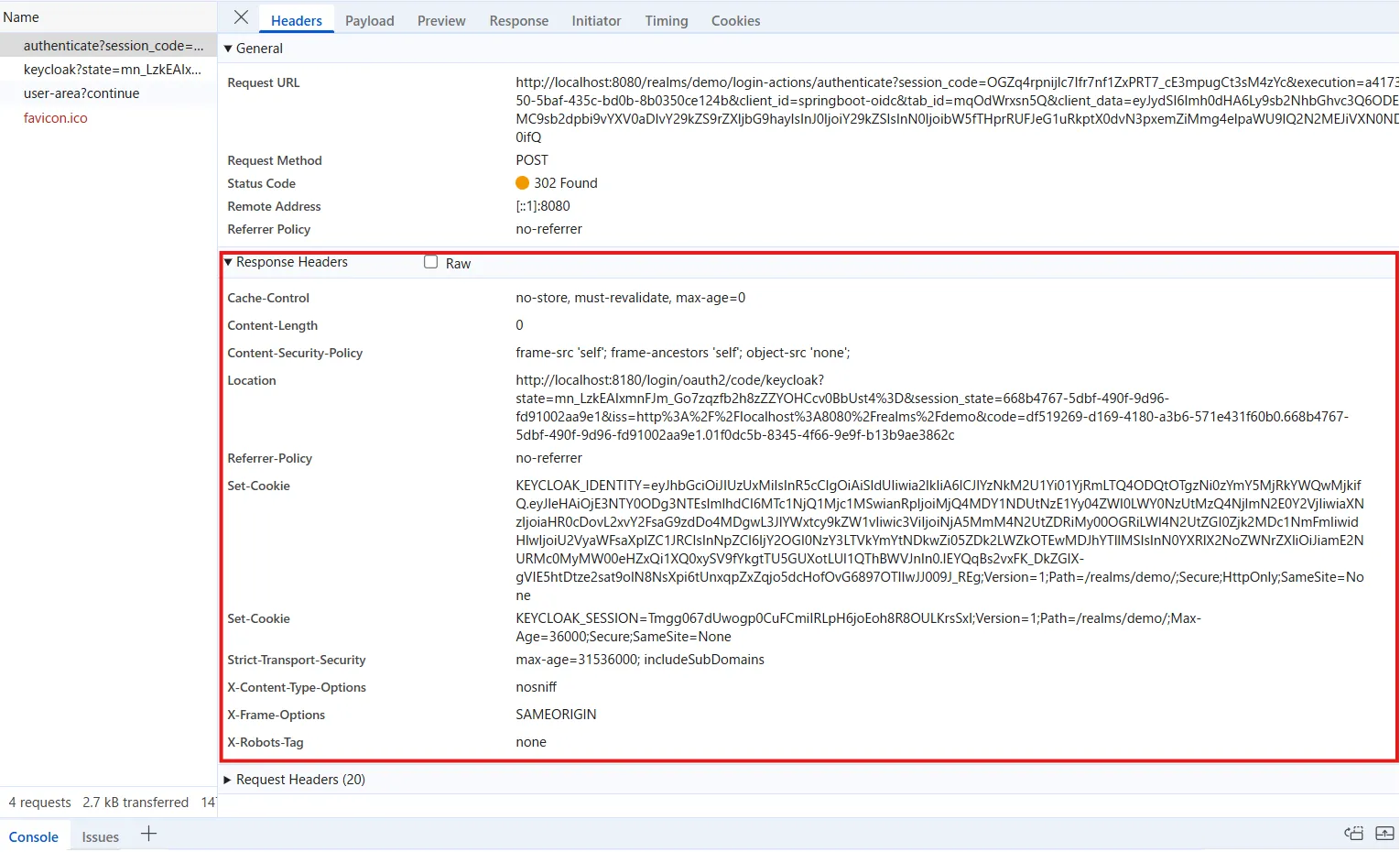Select the Console drawer tab
Viewport: 1400px width, 852px height.
point(34,836)
